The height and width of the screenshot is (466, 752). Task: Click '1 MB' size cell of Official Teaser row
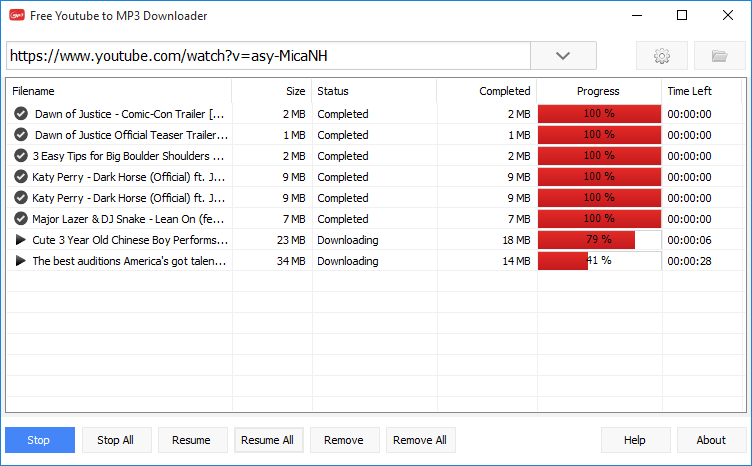294,135
